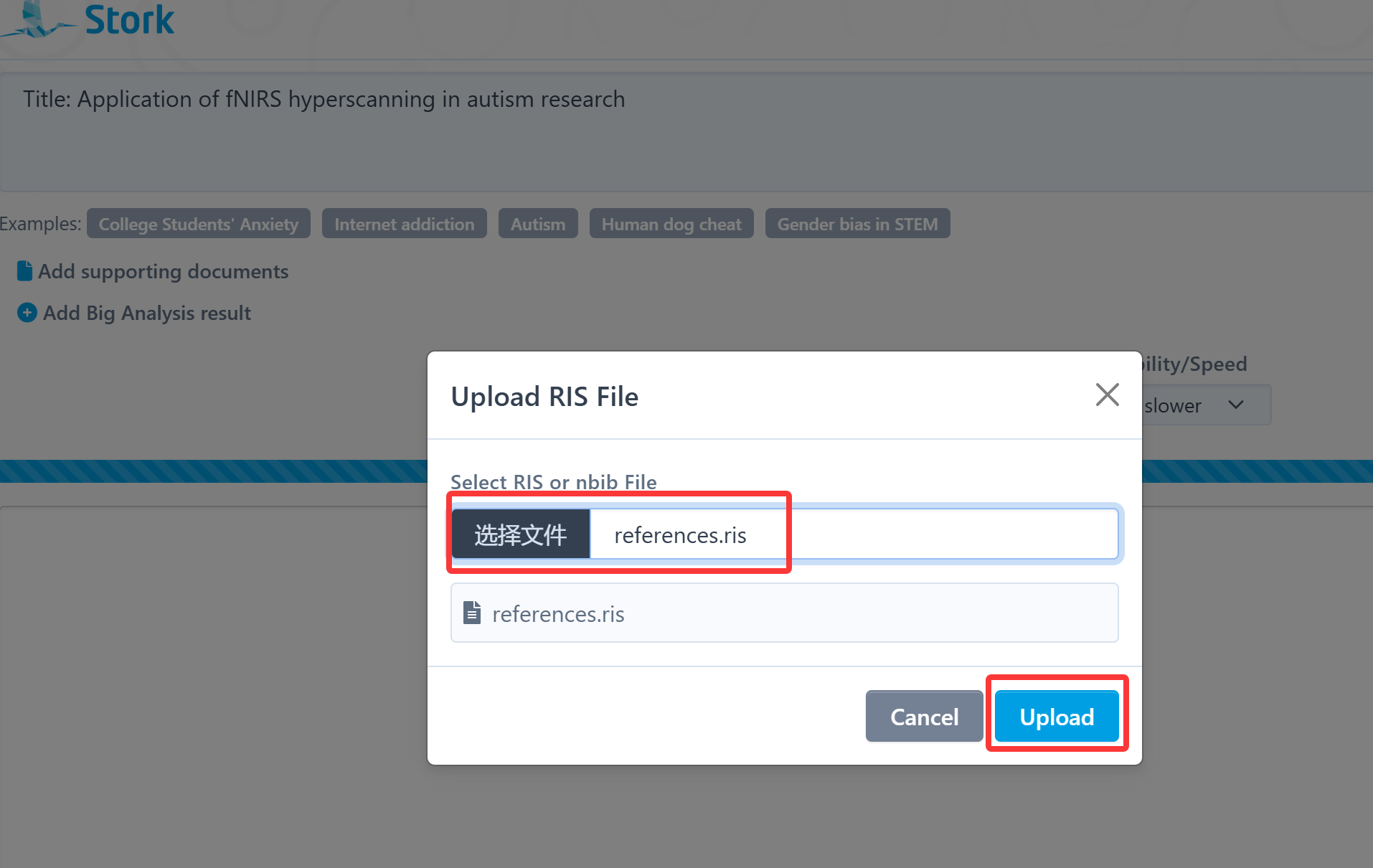
Task: Pick the Autism example chip
Action: click(x=537, y=224)
